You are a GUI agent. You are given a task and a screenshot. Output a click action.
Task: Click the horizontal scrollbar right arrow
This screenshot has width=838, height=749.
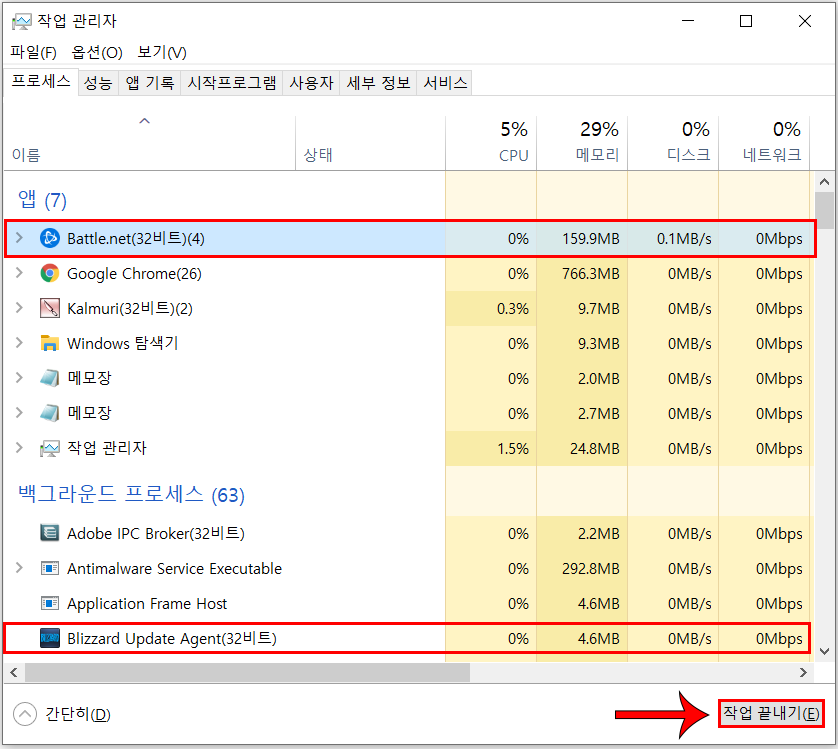[x=803, y=673]
